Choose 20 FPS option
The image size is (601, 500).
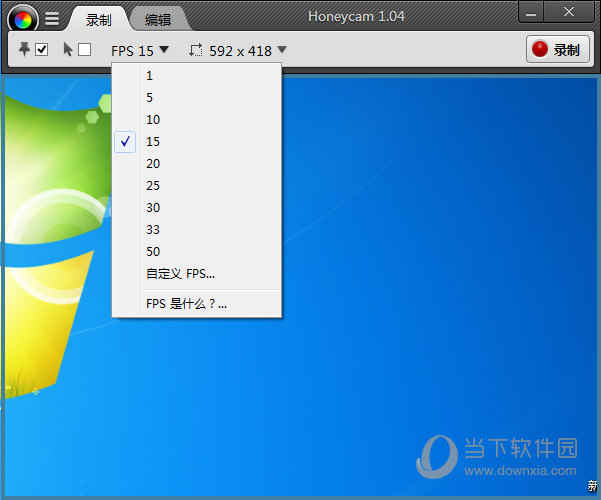click(x=197, y=164)
